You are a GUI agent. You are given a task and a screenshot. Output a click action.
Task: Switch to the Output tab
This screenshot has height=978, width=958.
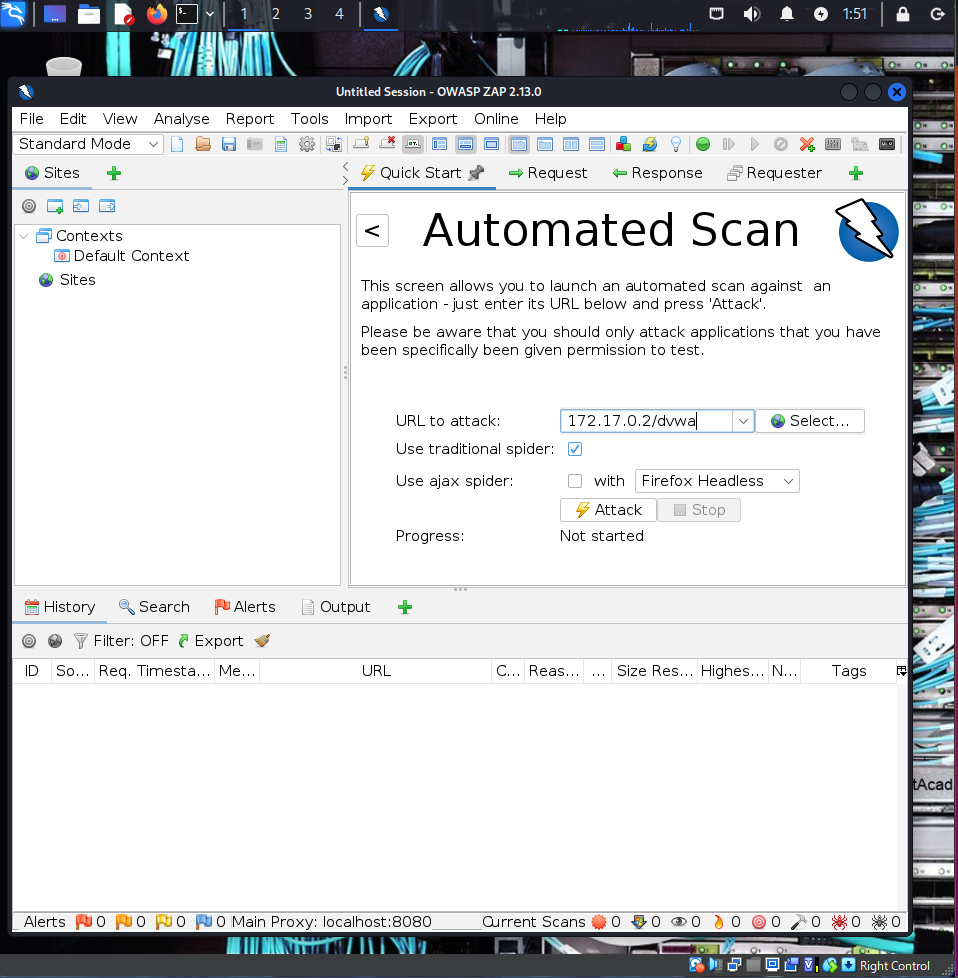pyautogui.click(x=336, y=607)
